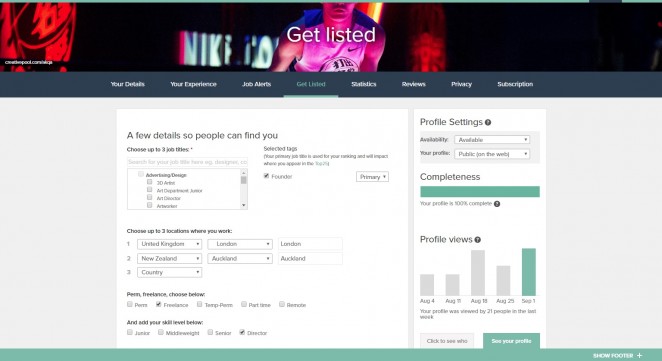This screenshot has height=361, width=662.
Task: Go to the Your Experience tab
Action: [193, 84]
